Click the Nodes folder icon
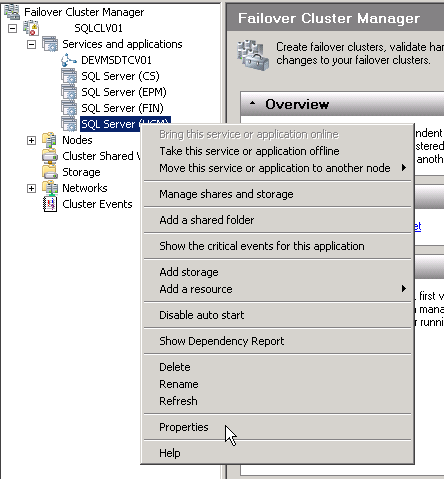 click(x=50, y=140)
